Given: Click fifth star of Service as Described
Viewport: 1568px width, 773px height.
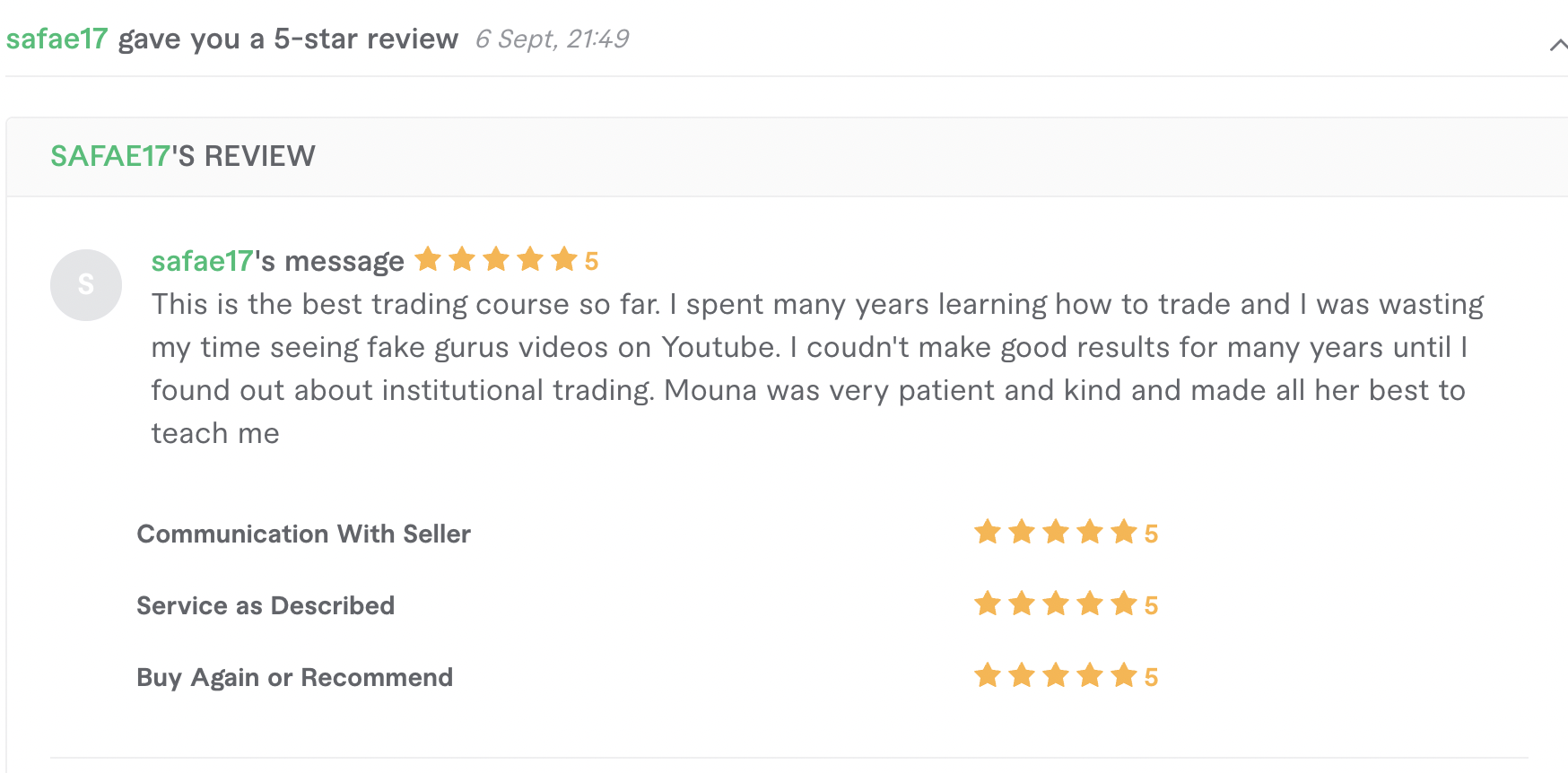Looking at the screenshot, I should (1124, 604).
